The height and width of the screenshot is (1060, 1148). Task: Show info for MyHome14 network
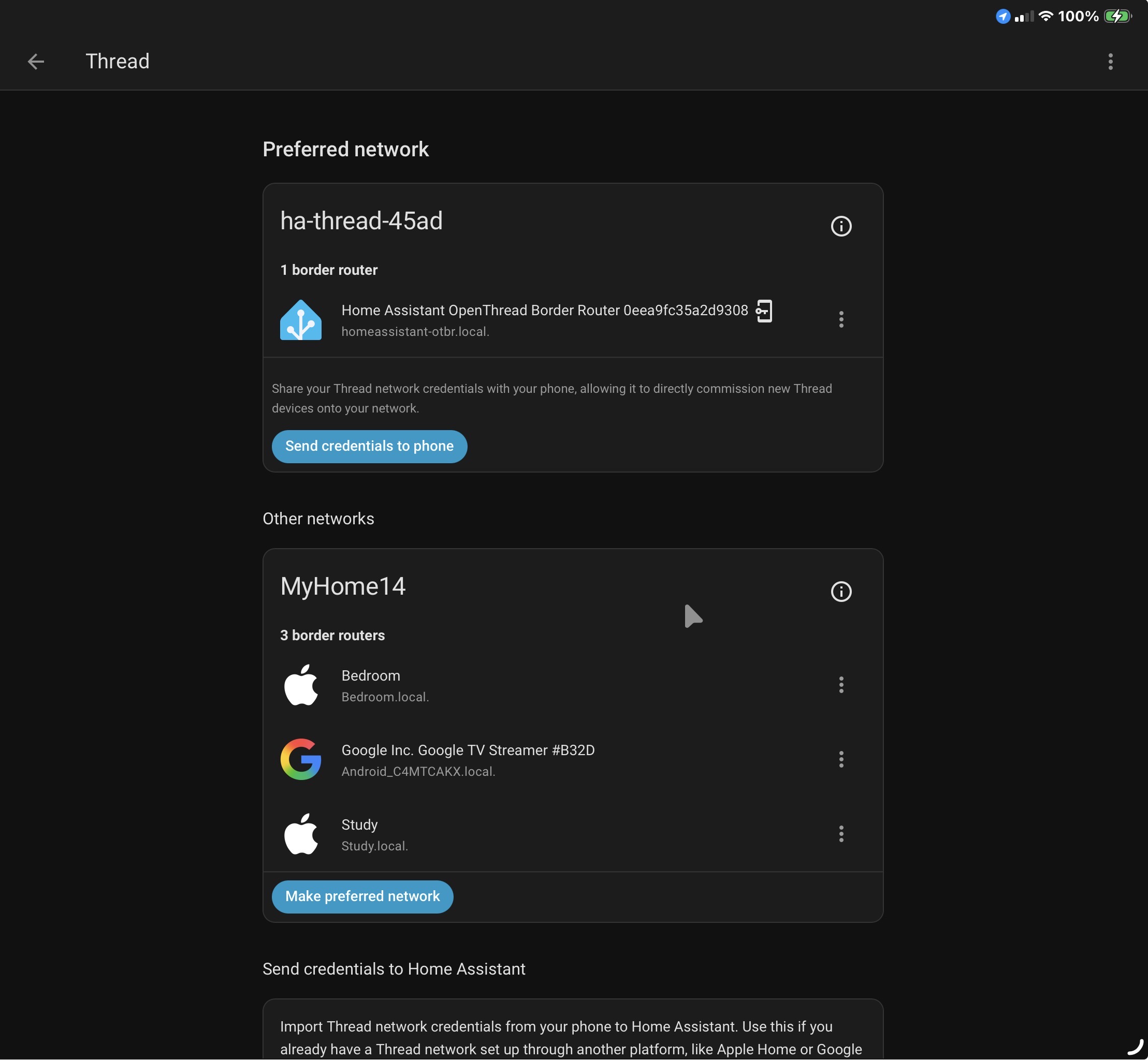tap(841, 592)
